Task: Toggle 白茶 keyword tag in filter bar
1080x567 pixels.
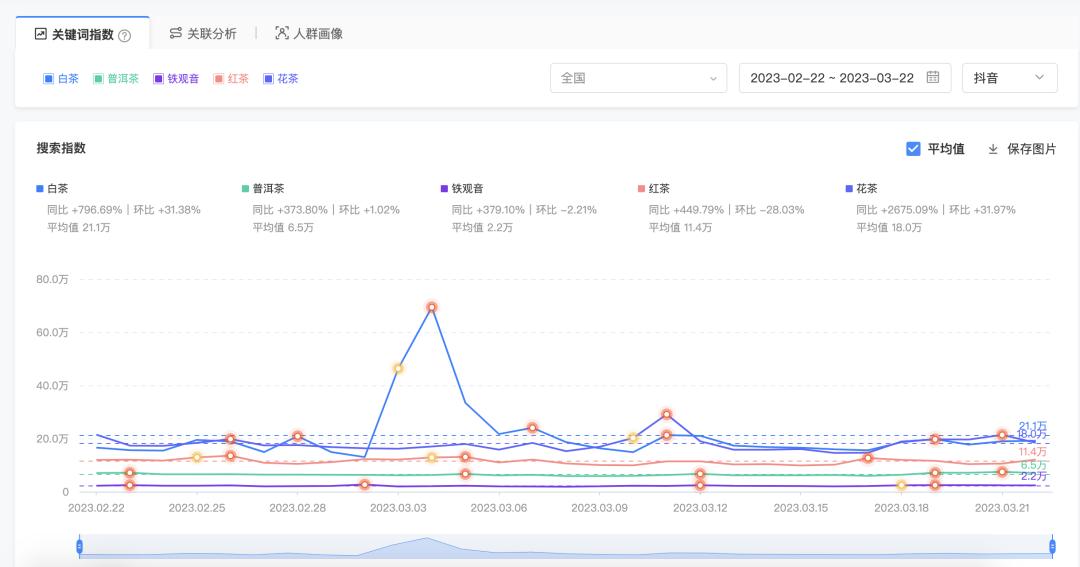Action: 60,78
